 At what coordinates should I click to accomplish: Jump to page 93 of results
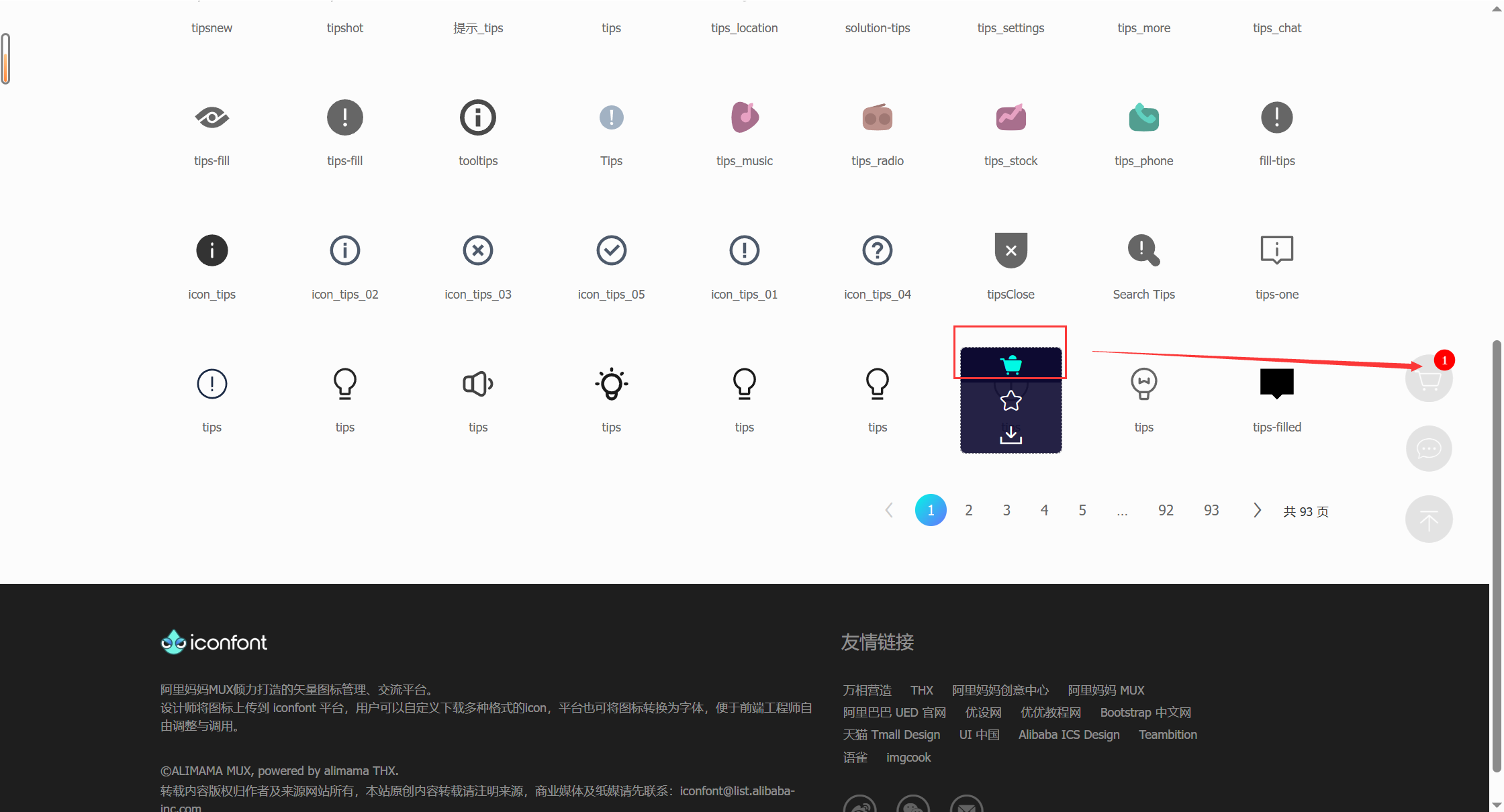click(x=1211, y=510)
